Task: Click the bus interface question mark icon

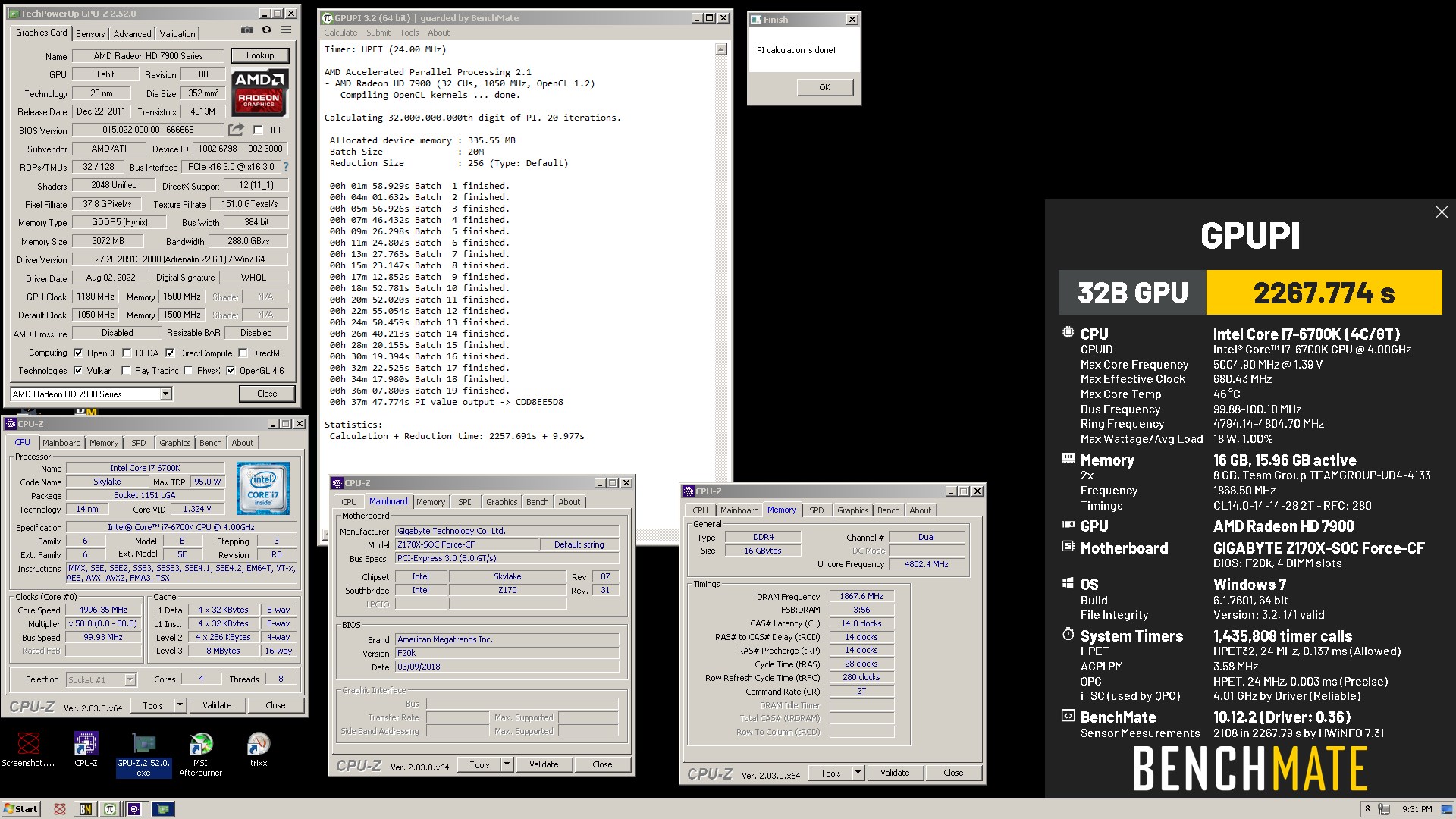Action: pyautogui.click(x=286, y=167)
